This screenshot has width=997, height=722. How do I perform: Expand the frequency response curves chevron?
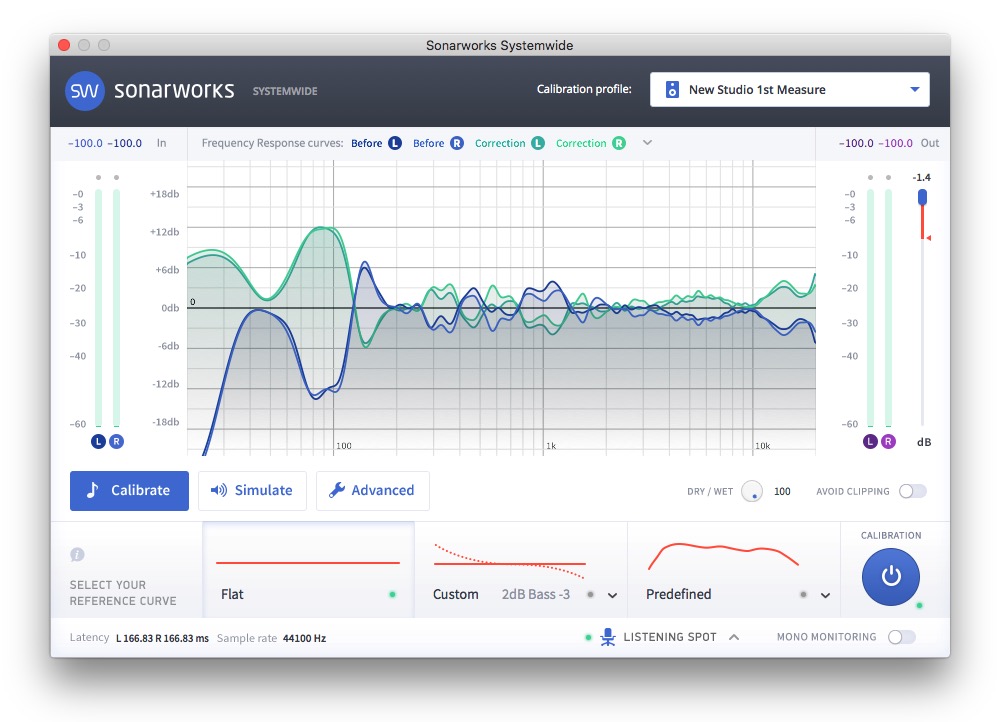point(647,142)
